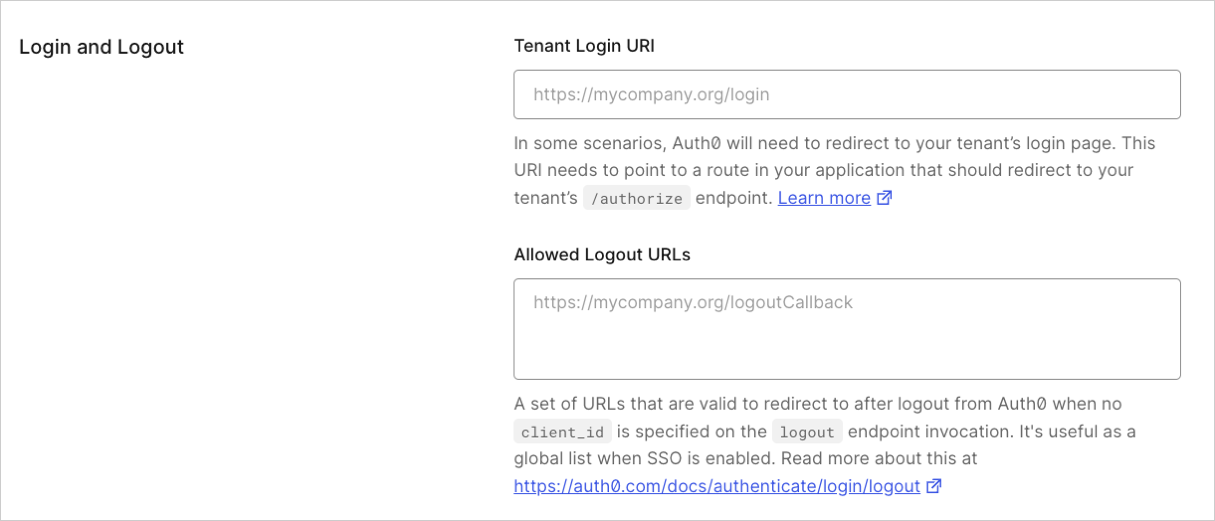The height and width of the screenshot is (521, 1215).
Task: Click the word "endpoint" before Learn more
Action: click(733, 198)
